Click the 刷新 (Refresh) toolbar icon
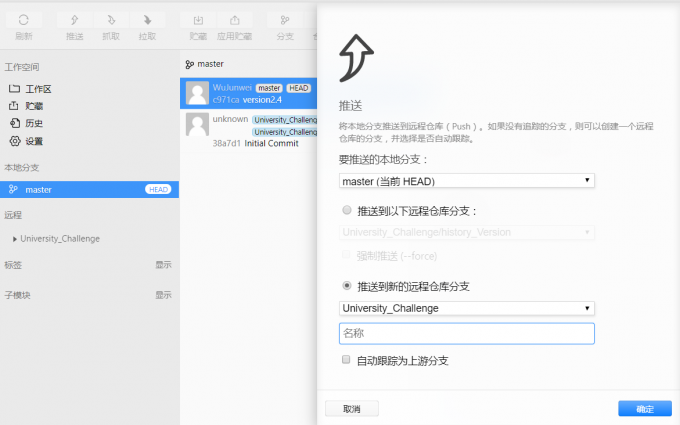Viewport: 680px width, 425px height. (23, 25)
